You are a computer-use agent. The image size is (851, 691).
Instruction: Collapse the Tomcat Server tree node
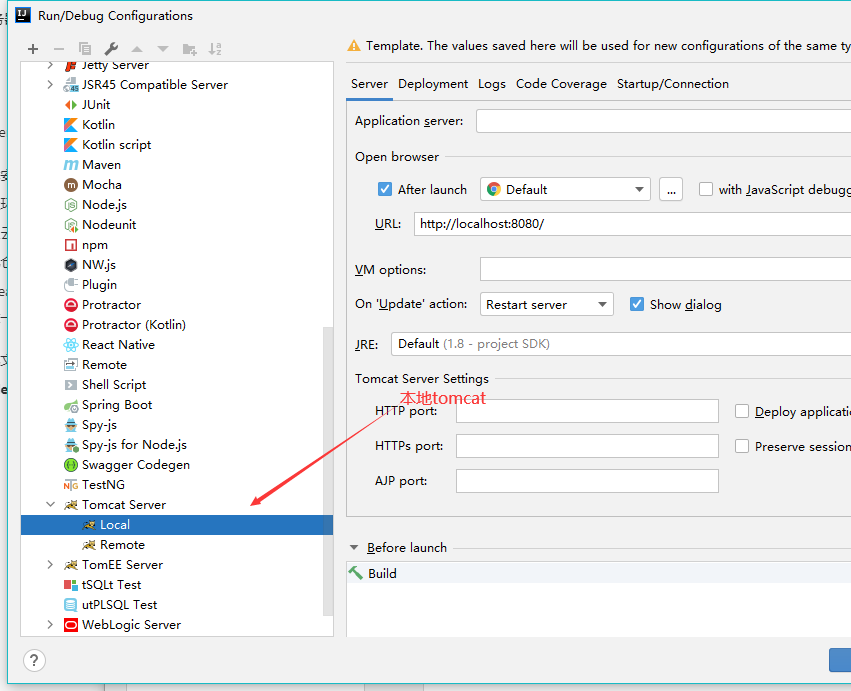(x=51, y=505)
